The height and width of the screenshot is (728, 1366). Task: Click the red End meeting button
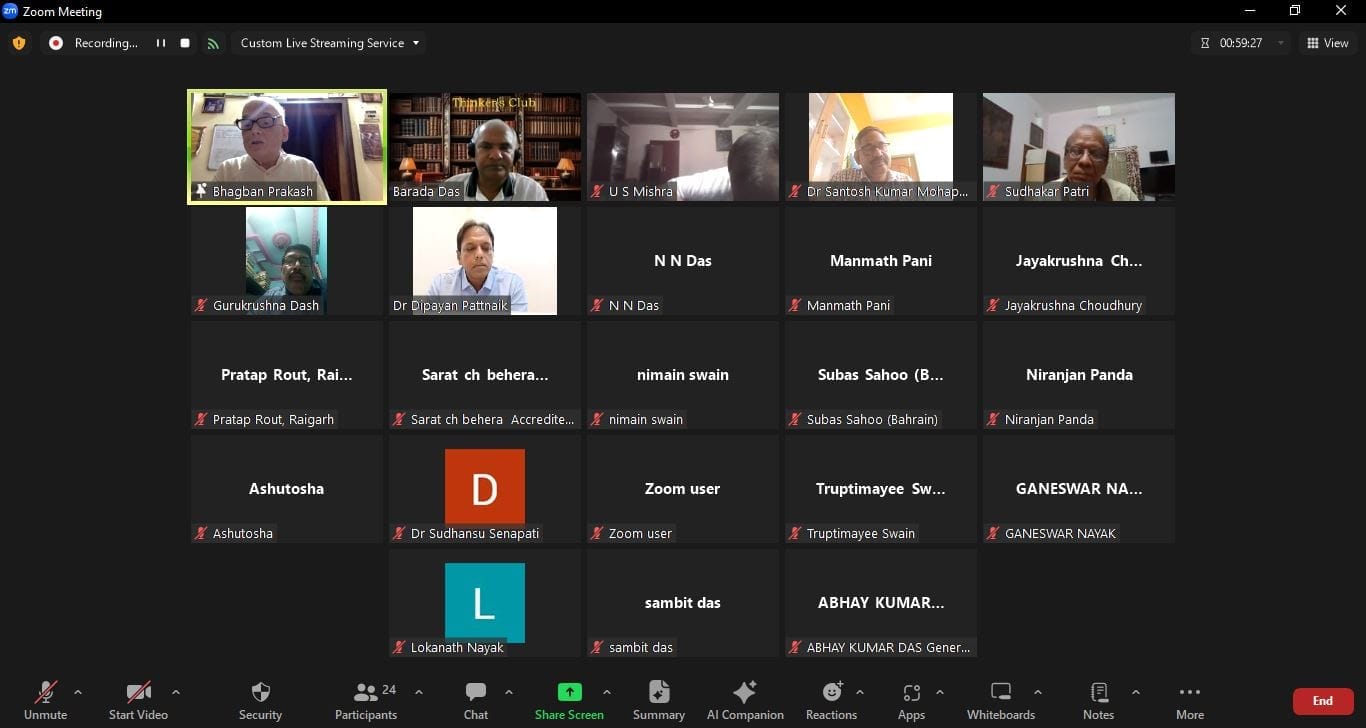coord(1322,701)
